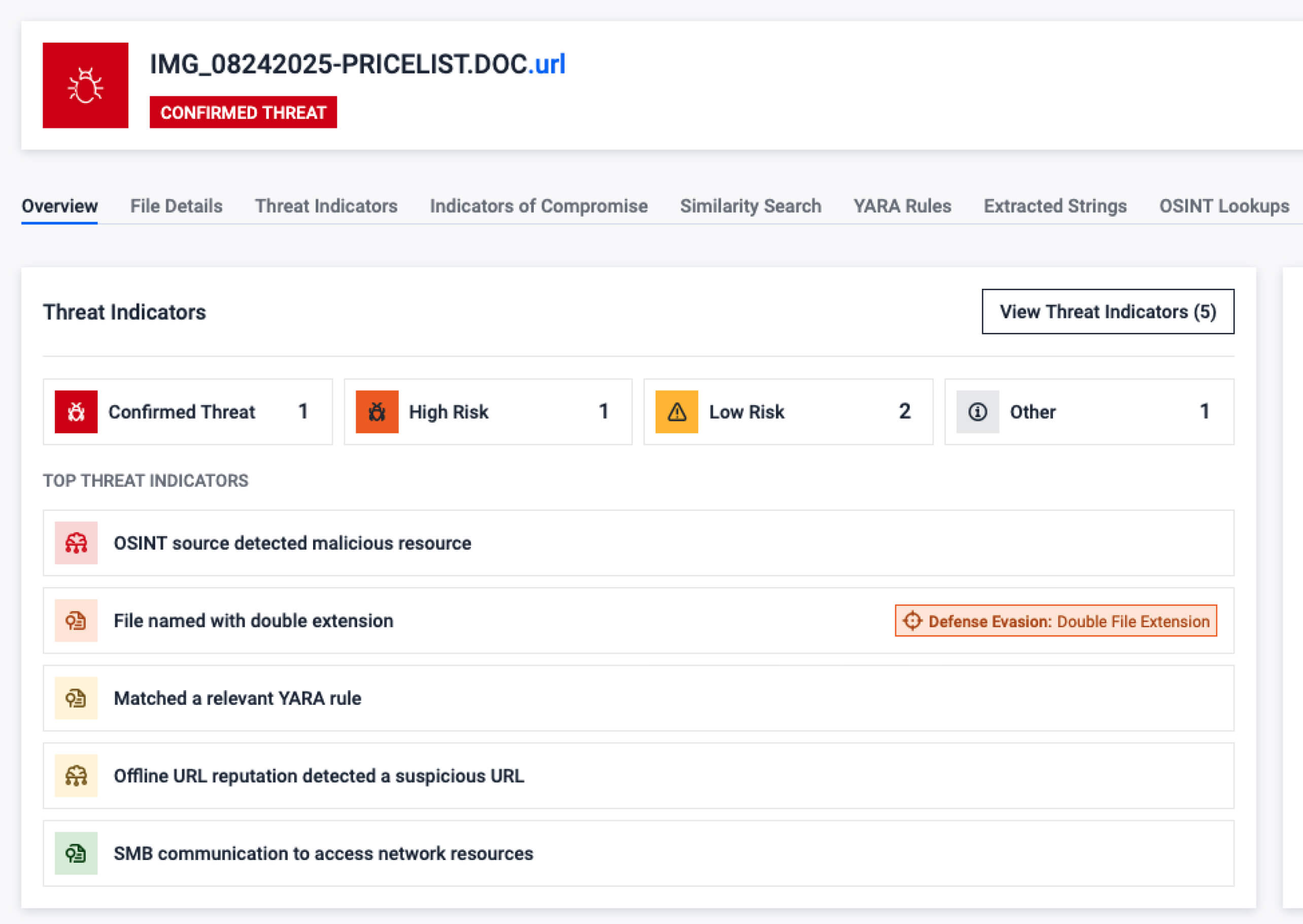Open the OSINT Lookups tab

click(1224, 206)
